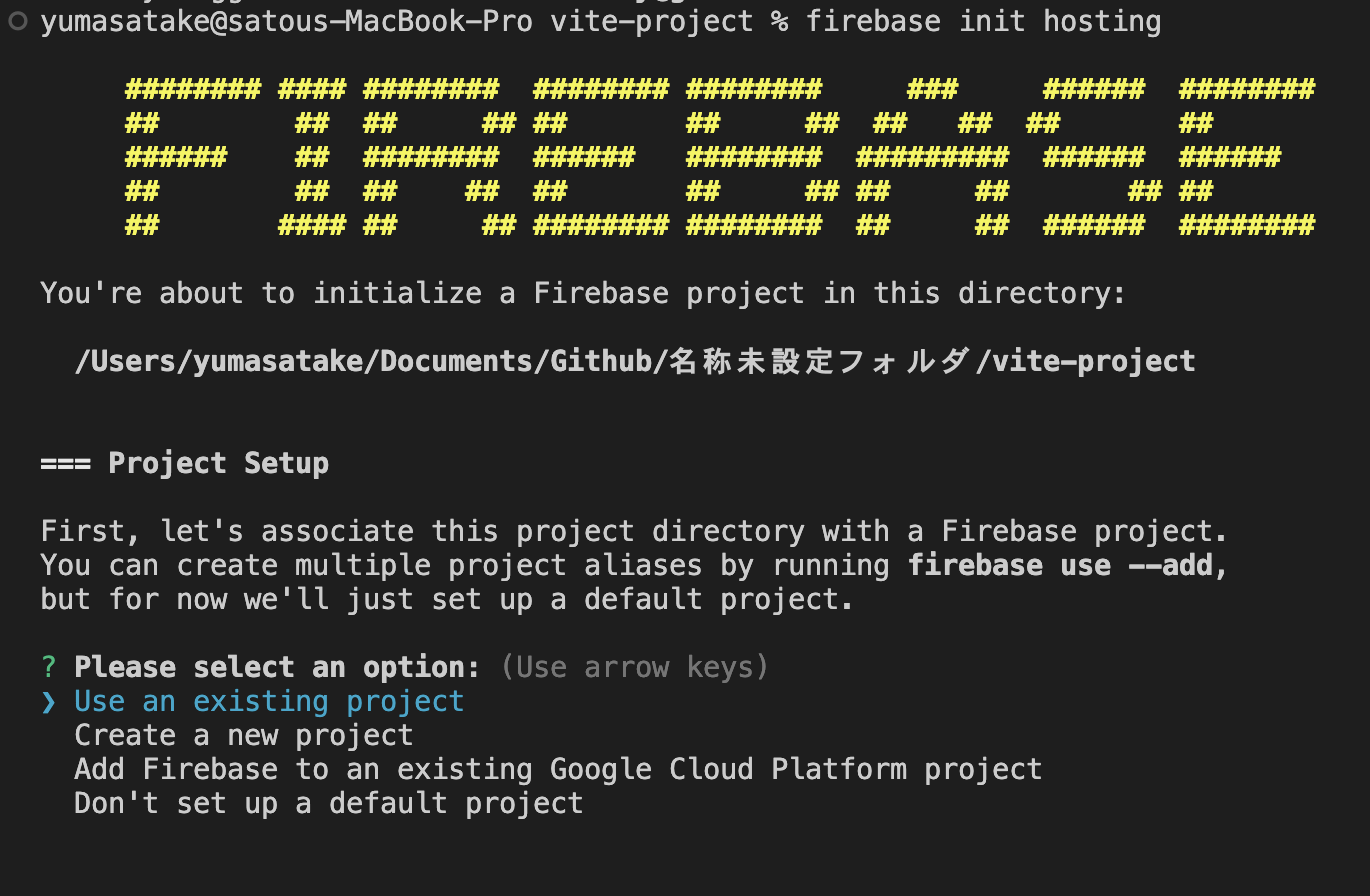
Task: Pick "Add Firebase to an existing Google Cloud Platform project"
Action: 558,770
